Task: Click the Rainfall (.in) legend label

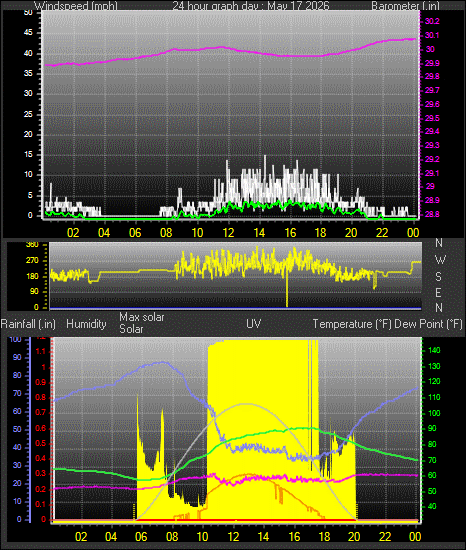Action: pyautogui.click(x=28, y=324)
